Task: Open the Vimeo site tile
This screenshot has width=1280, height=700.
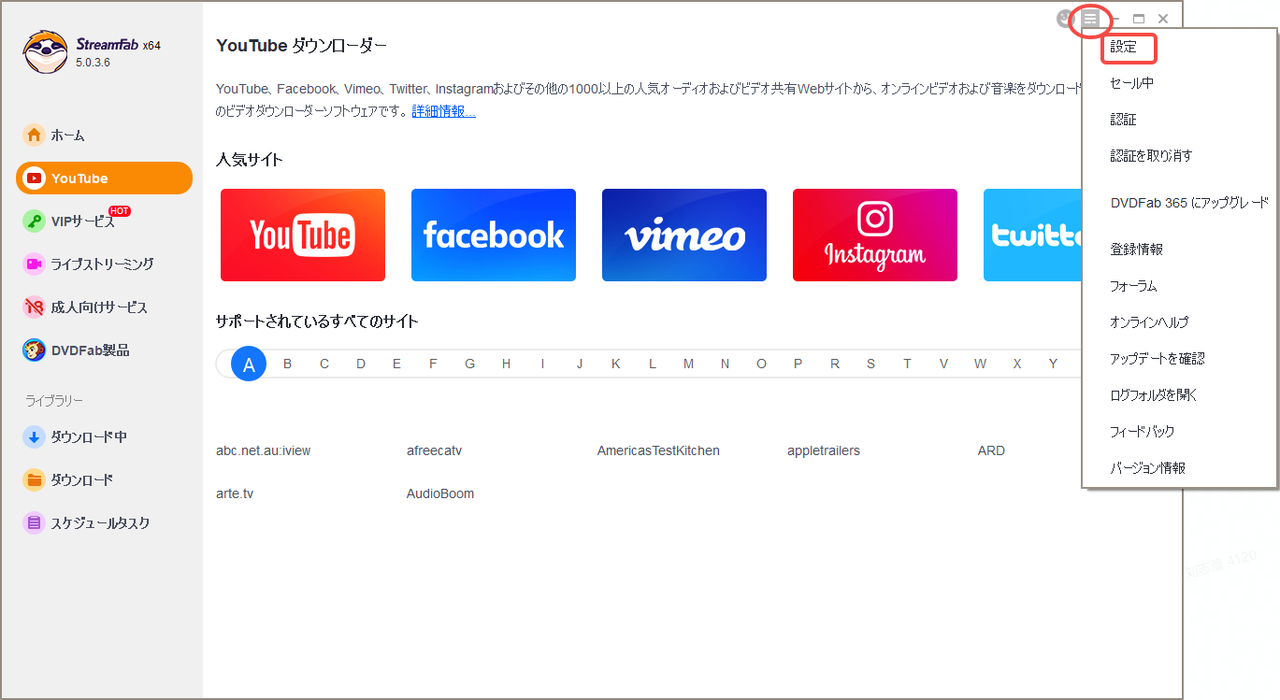Action: 684,235
